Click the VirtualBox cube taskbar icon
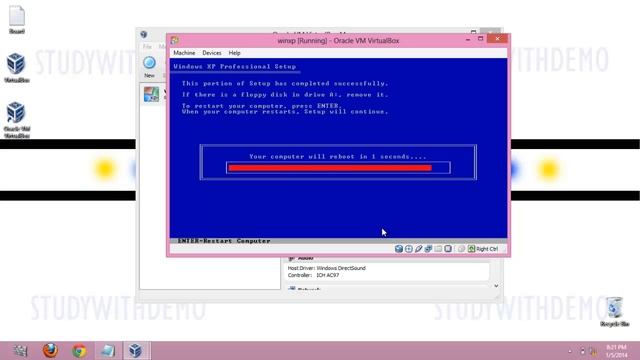640x360 pixels. tap(136, 351)
